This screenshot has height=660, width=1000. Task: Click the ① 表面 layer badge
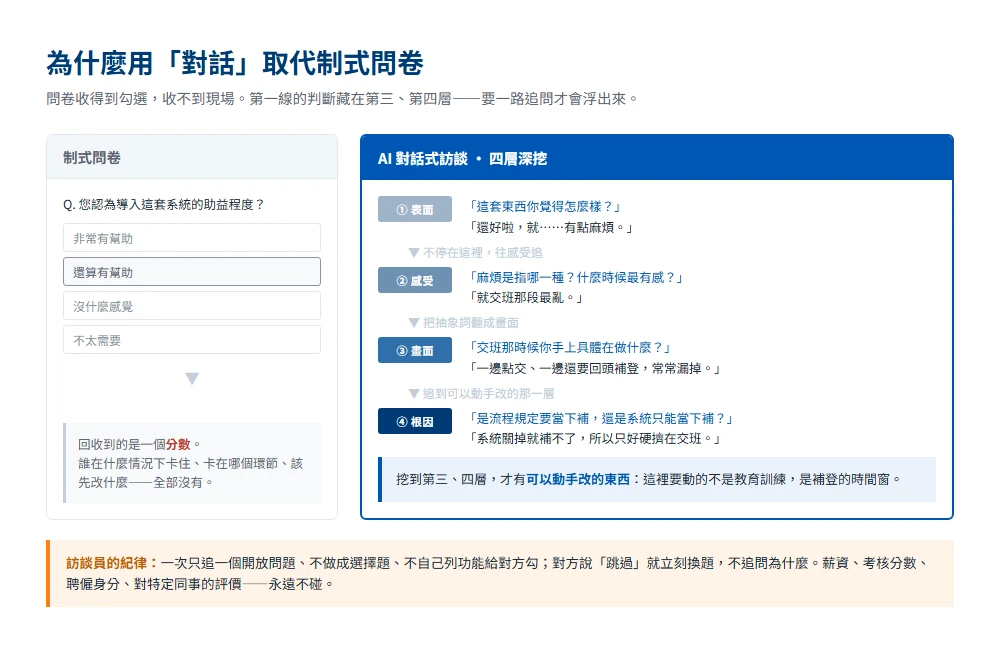coord(415,209)
